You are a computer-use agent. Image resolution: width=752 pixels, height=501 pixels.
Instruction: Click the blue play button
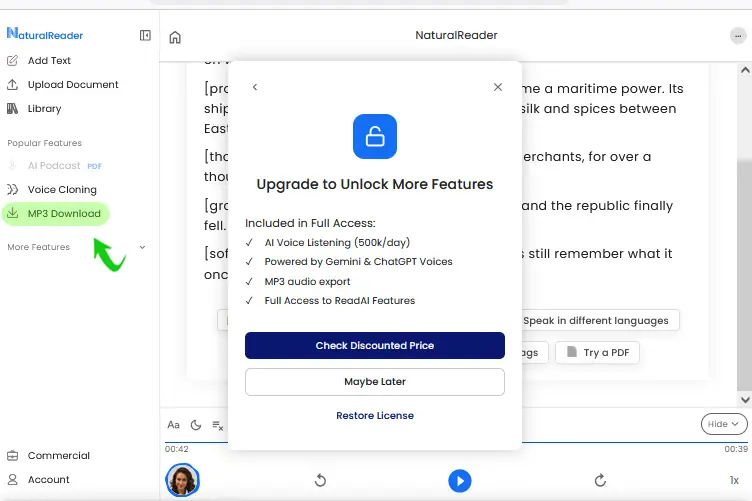coord(460,480)
